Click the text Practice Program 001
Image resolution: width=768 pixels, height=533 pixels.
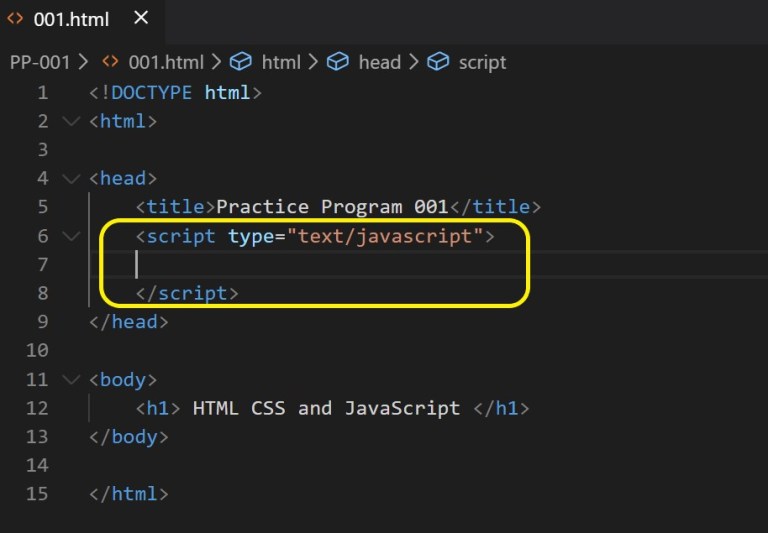point(332,207)
